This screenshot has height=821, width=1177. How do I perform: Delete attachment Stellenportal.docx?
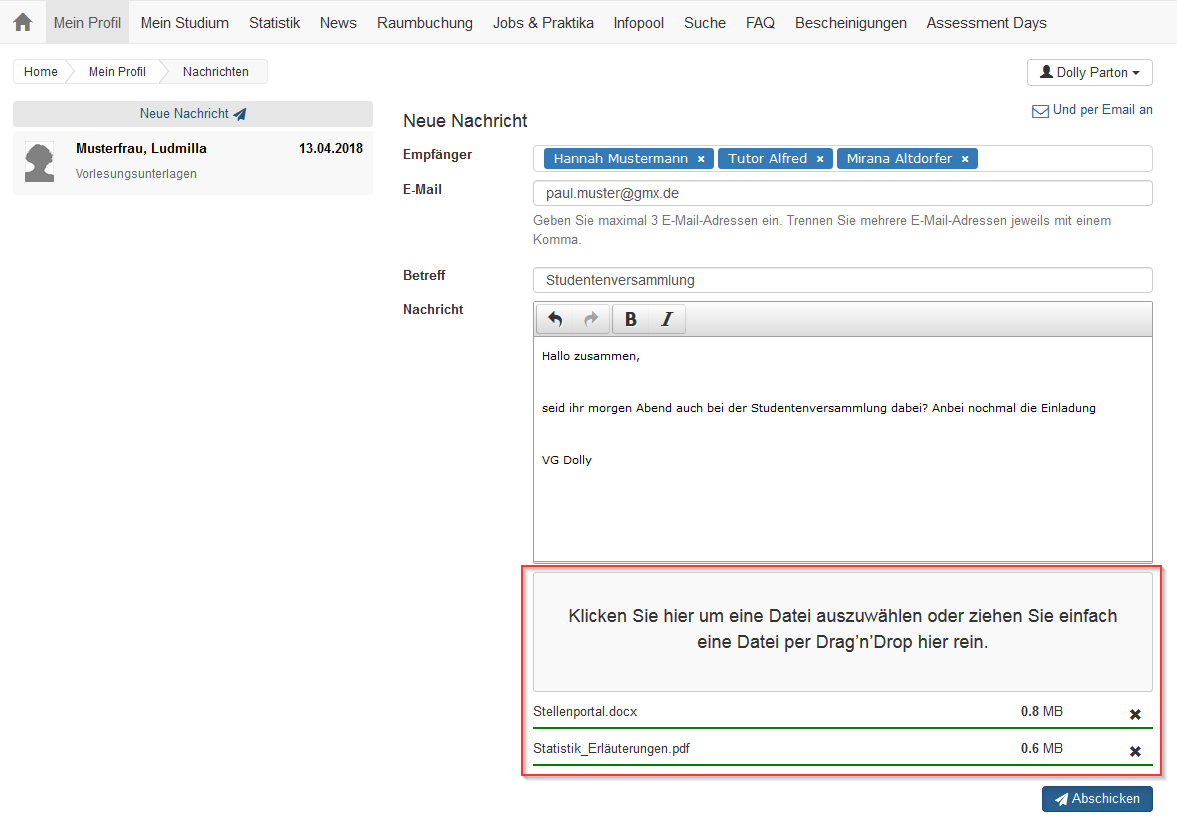tap(1135, 714)
